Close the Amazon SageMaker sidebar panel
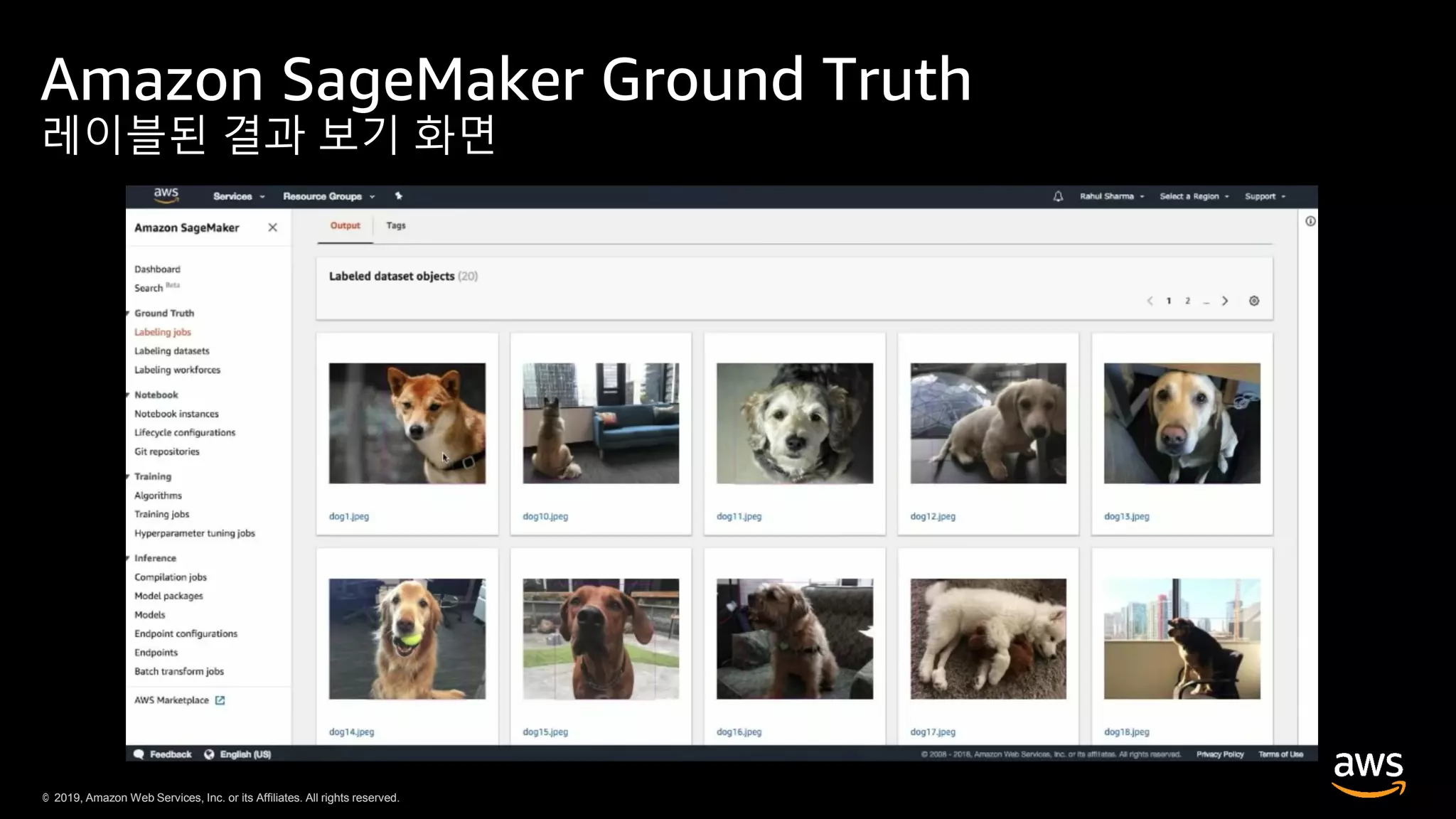The height and width of the screenshot is (819, 1456). click(272, 227)
